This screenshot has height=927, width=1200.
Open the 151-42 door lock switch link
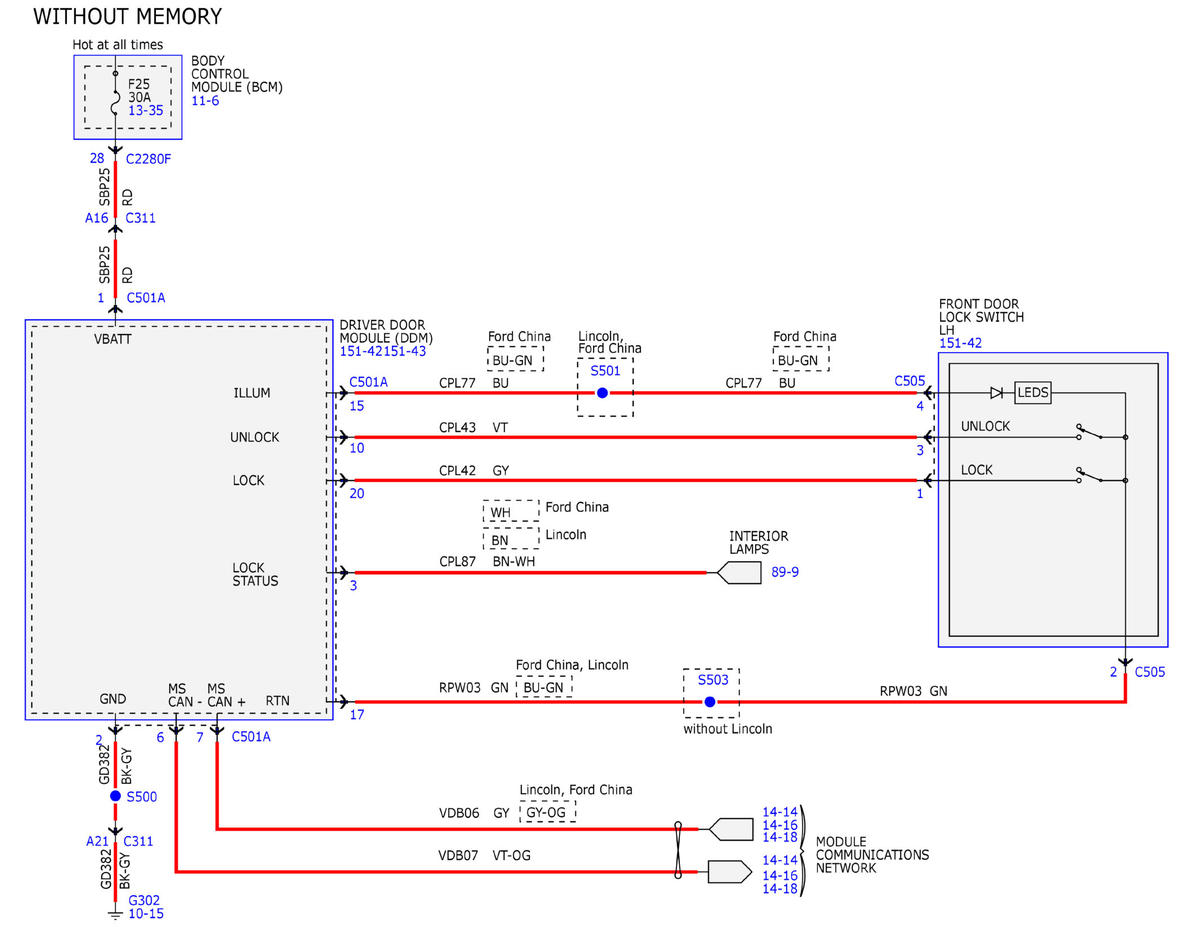coord(961,343)
